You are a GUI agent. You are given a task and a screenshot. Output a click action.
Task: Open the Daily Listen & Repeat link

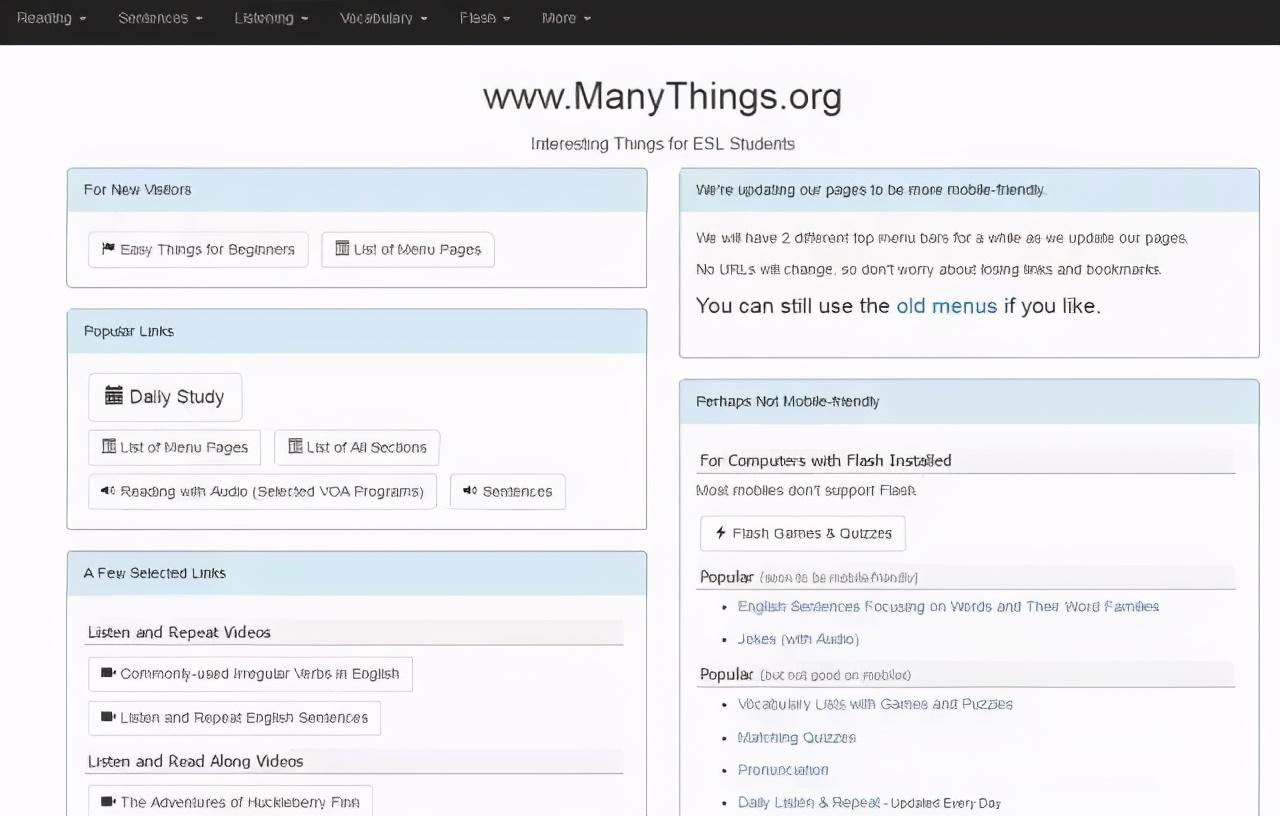coord(809,802)
